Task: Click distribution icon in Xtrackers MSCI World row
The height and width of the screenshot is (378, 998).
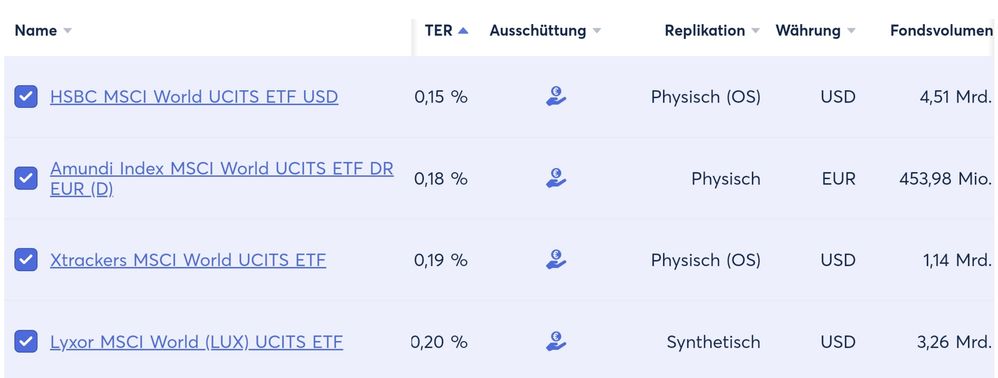Action: pos(556,260)
